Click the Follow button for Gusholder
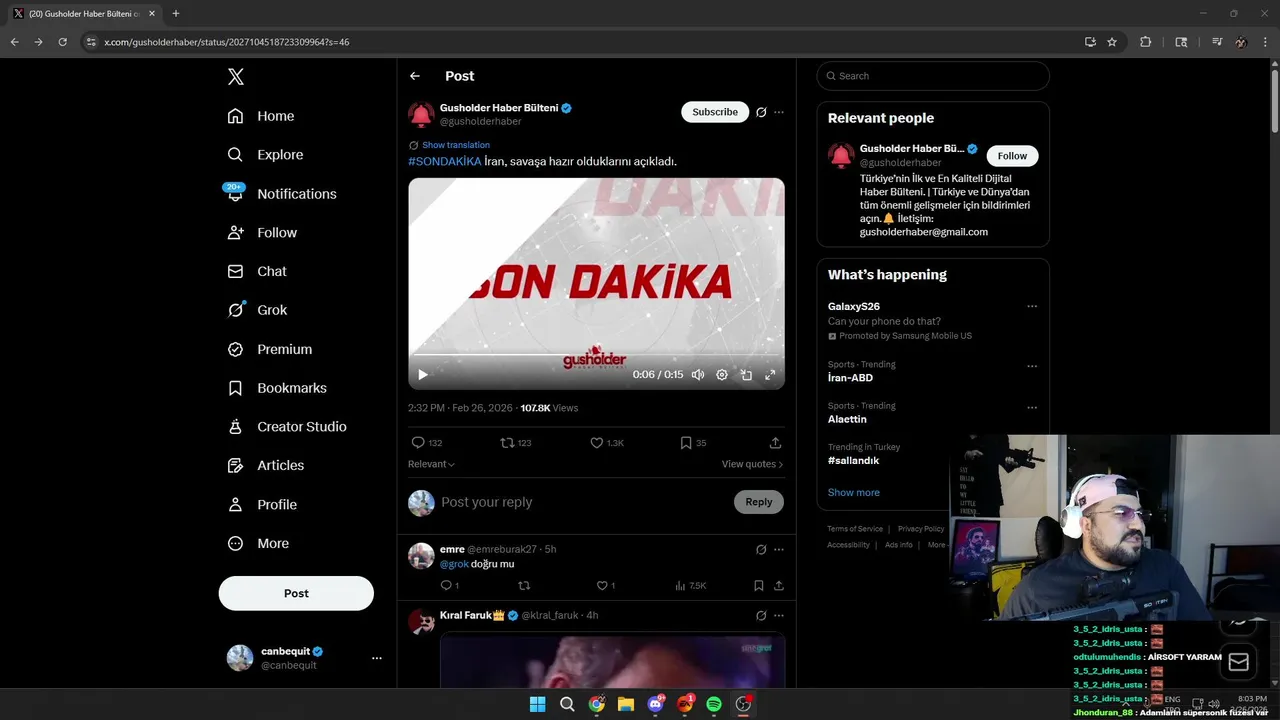Viewport: 1280px width, 720px height. [1013, 156]
